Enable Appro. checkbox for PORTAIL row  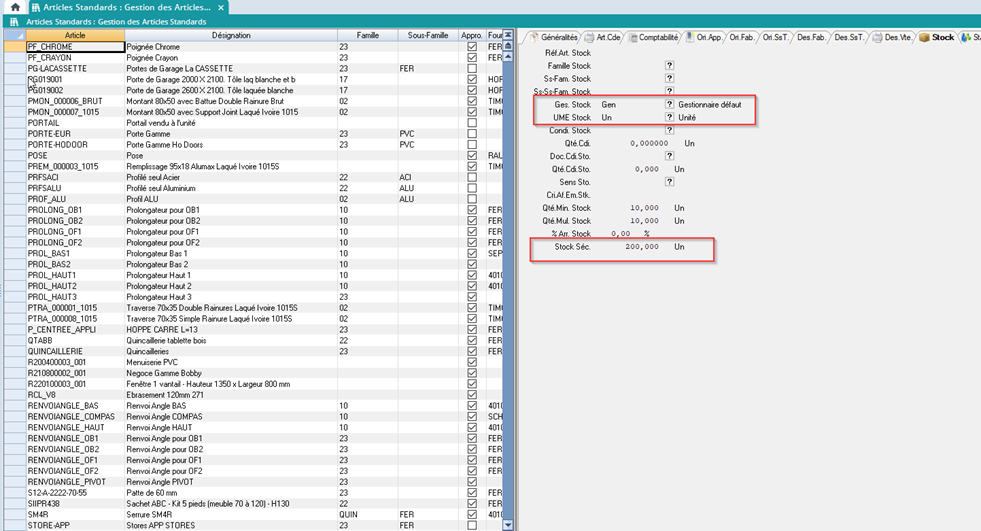click(x=472, y=123)
